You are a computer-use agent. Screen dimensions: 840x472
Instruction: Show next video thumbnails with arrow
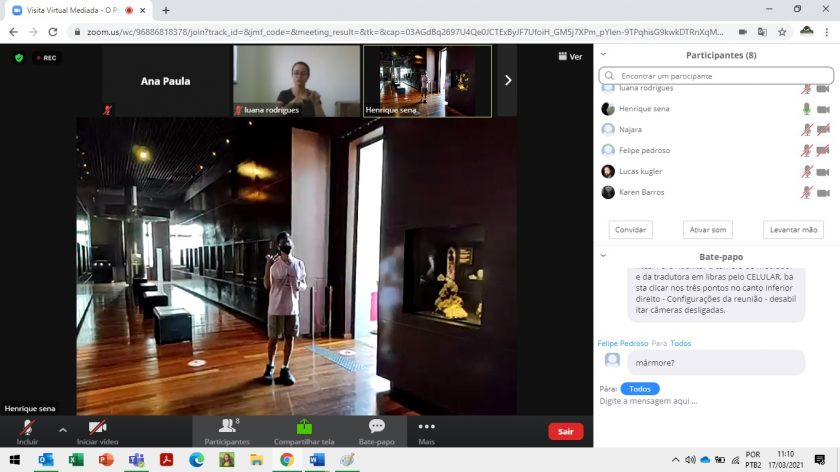[x=508, y=80]
